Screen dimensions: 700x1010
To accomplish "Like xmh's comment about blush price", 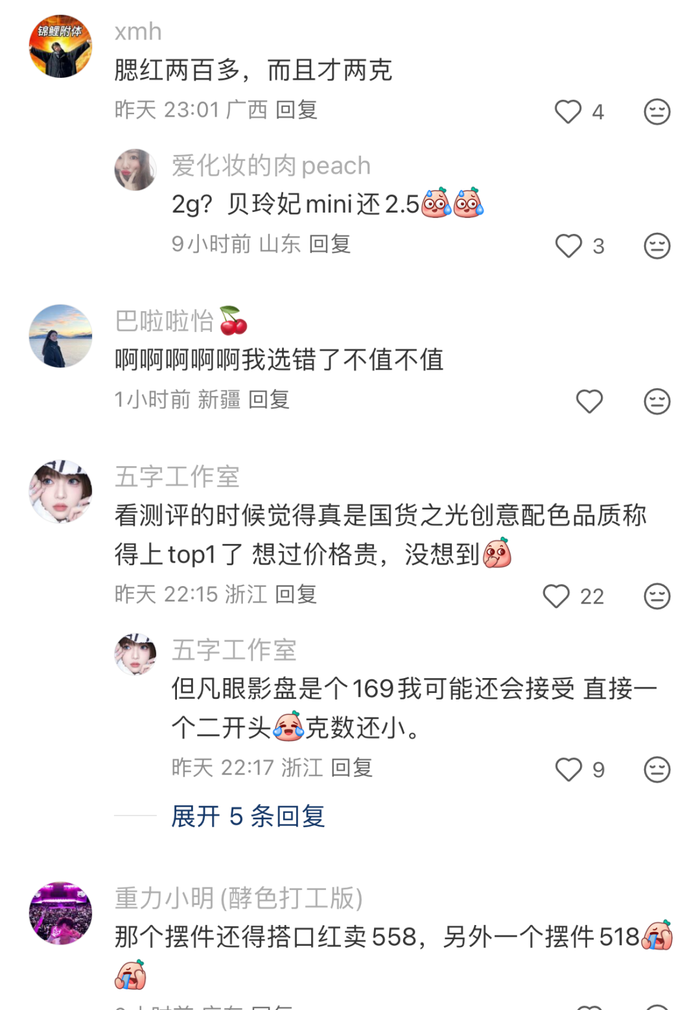I will tap(568, 111).
